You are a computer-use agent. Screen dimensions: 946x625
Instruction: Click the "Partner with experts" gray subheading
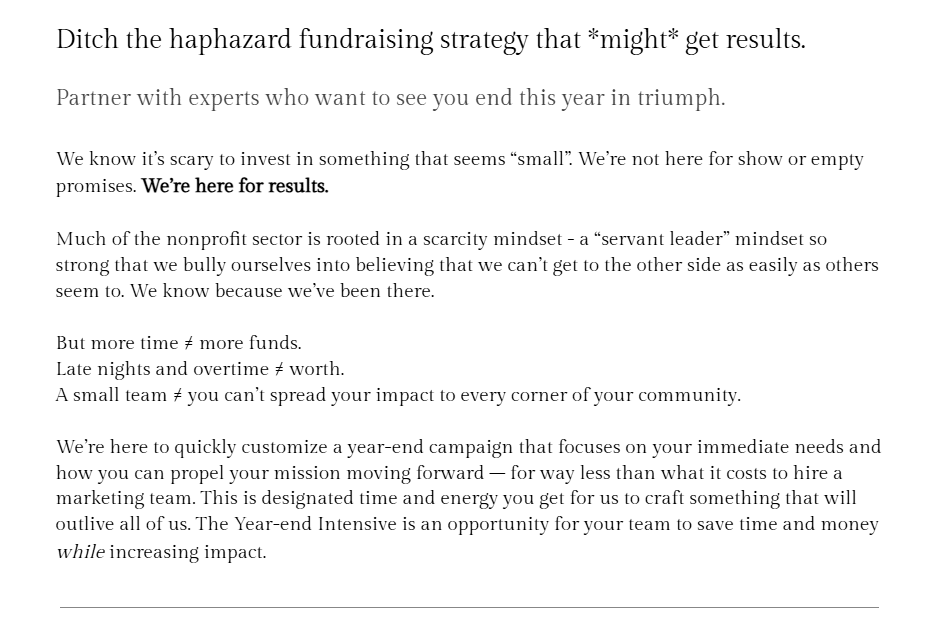[x=390, y=98]
